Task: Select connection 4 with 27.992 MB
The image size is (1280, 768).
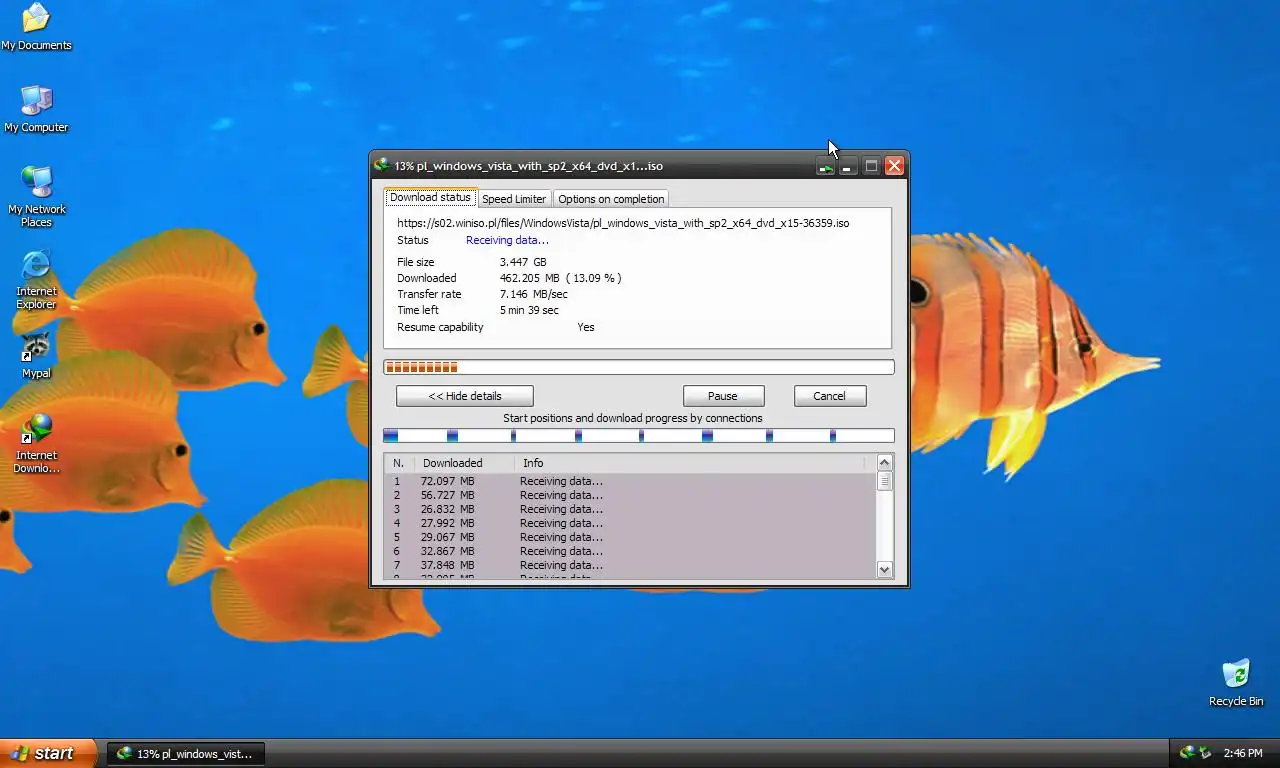Action: click(x=630, y=523)
